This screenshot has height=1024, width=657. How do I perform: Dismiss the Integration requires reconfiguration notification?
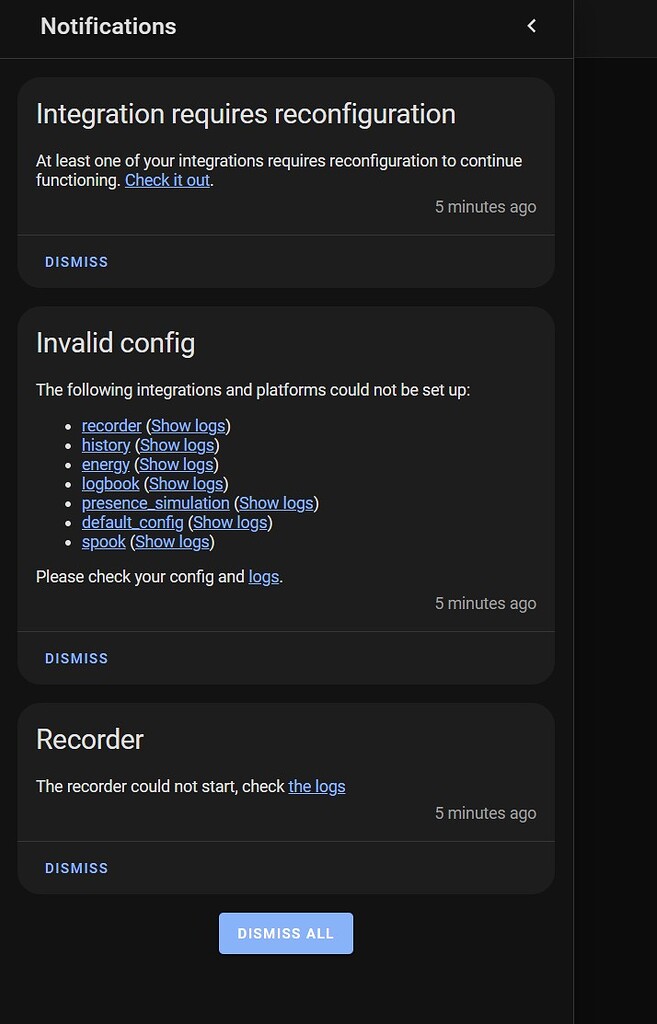tap(76, 261)
